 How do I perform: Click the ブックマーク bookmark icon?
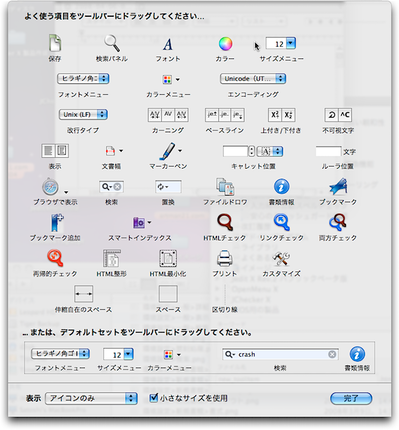pyautogui.click(x=338, y=187)
